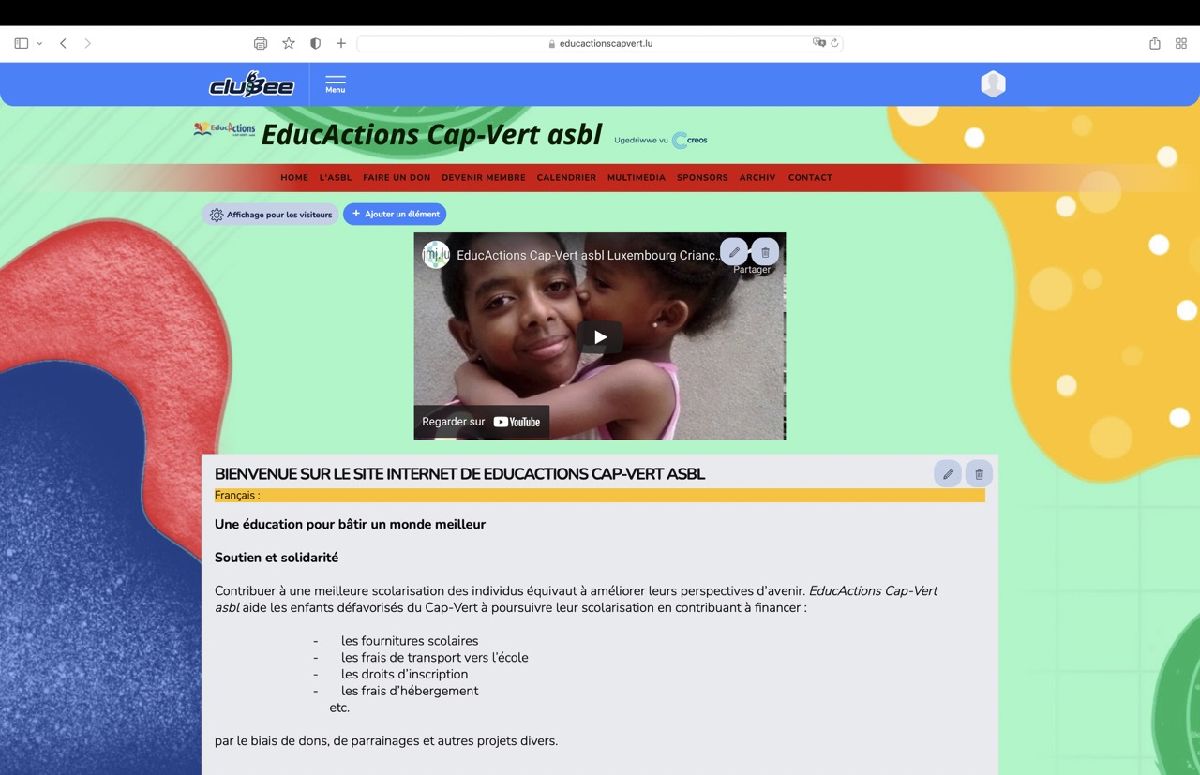Select SPONSORS in the navigation bar

[702, 177]
